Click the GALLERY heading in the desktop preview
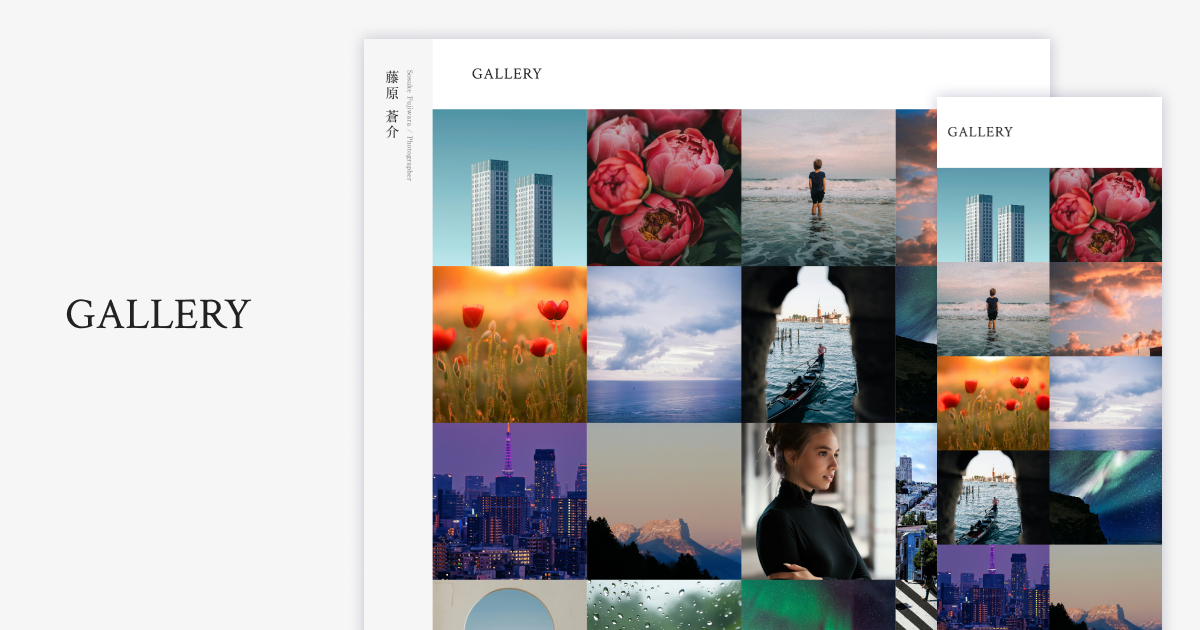Image resolution: width=1200 pixels, height=630 pixels. tap(507, 74)
